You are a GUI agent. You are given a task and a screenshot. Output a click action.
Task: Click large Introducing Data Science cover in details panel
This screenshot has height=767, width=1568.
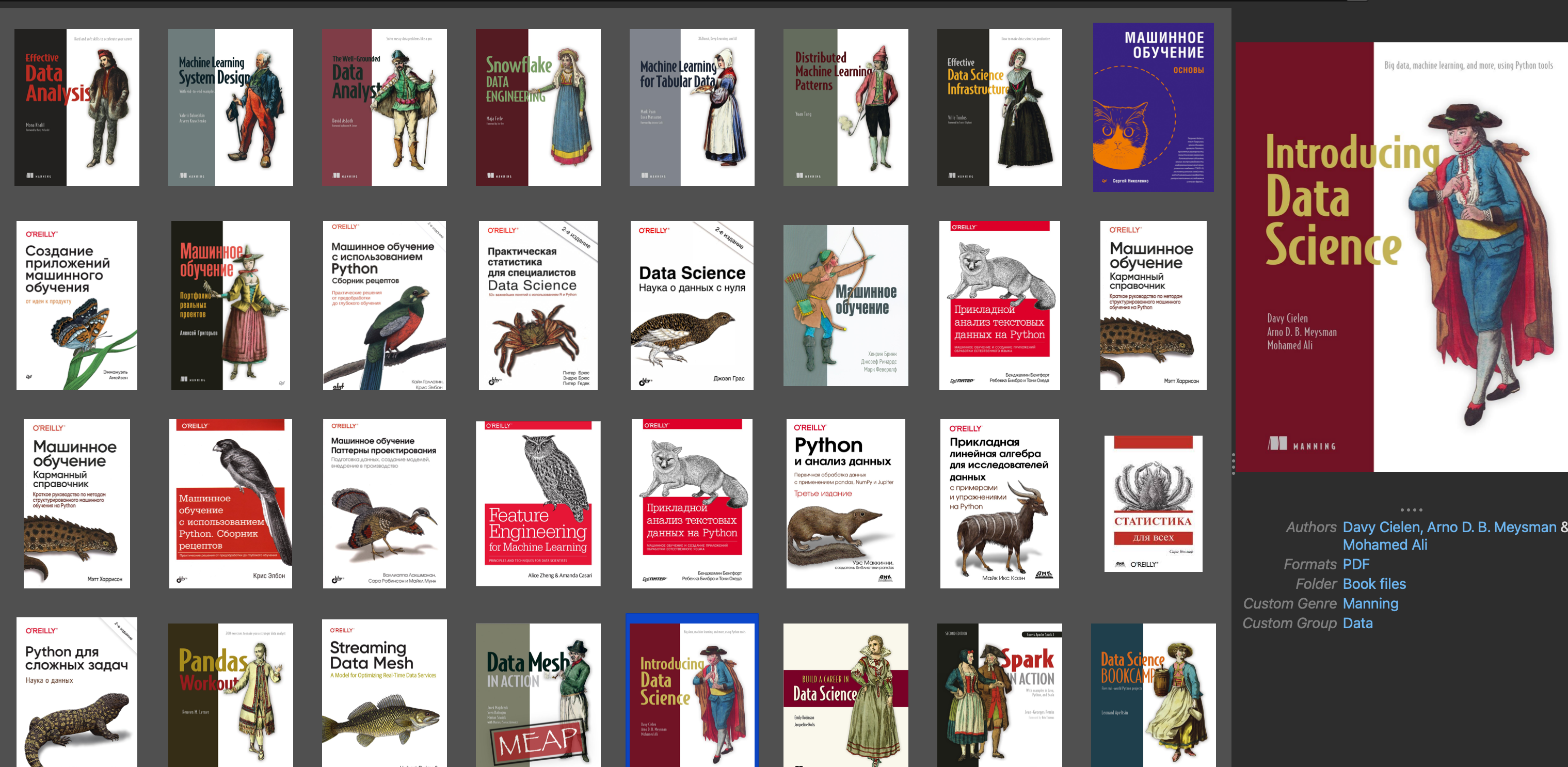(1401, 257)
